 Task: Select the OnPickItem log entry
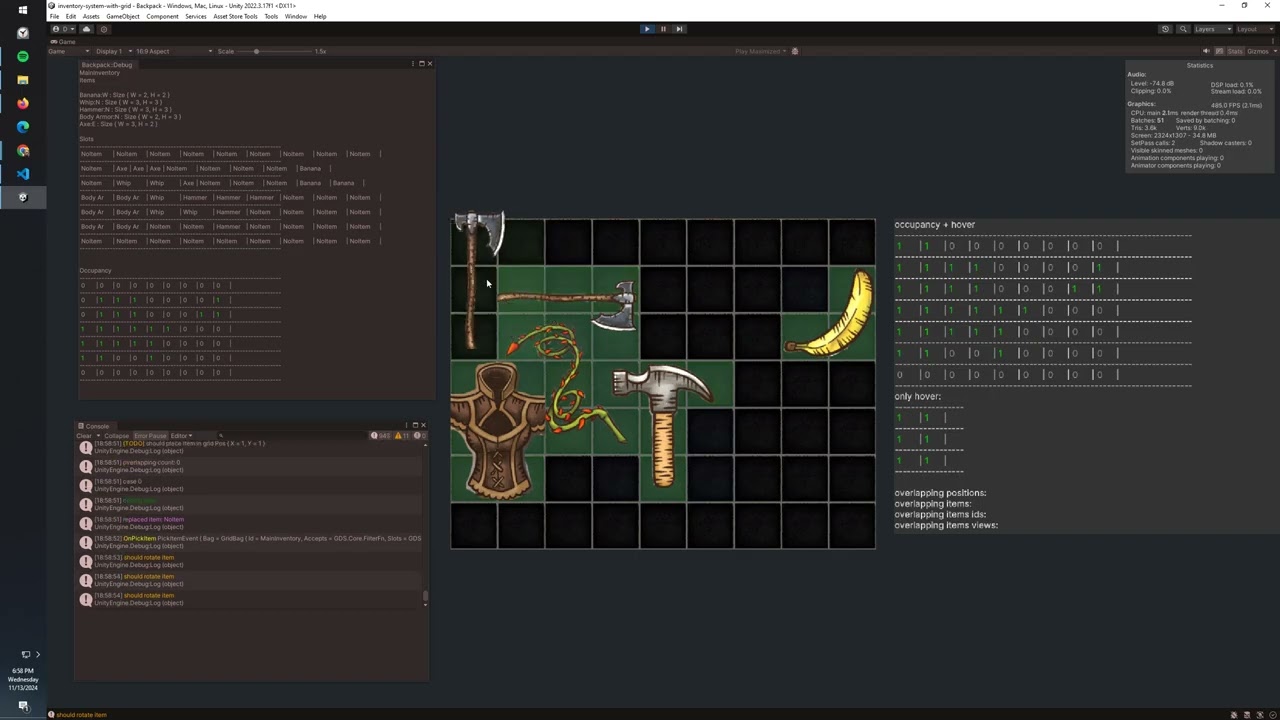click(x=250, y=542)
